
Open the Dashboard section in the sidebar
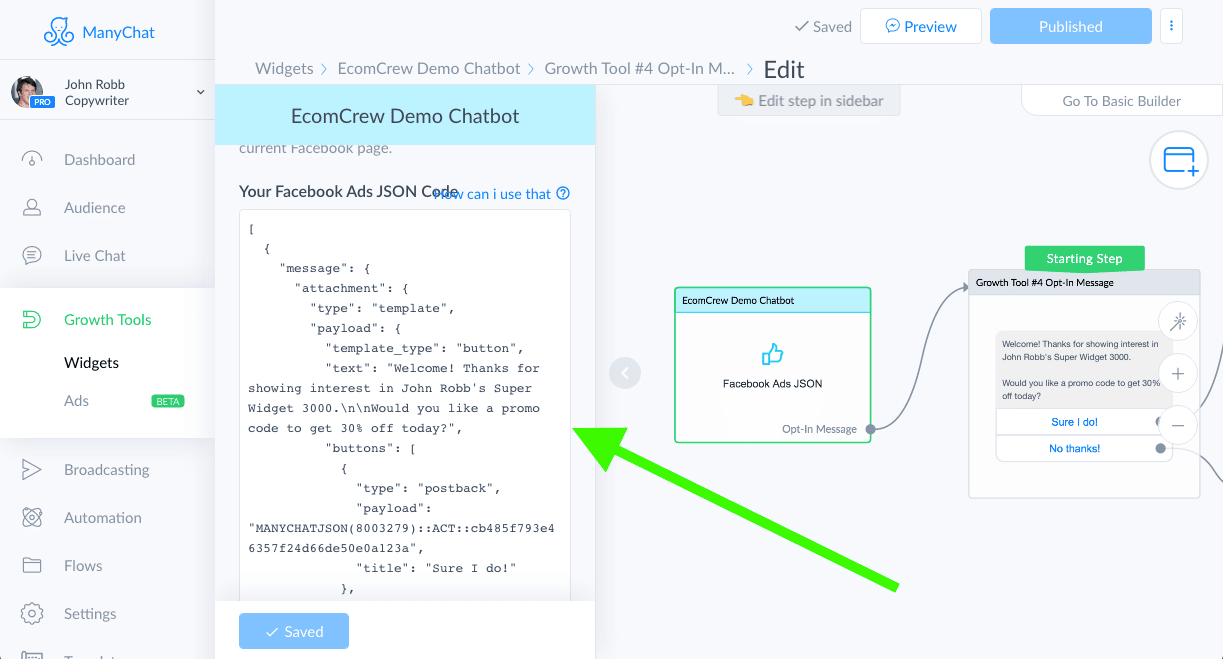(100, 159)
